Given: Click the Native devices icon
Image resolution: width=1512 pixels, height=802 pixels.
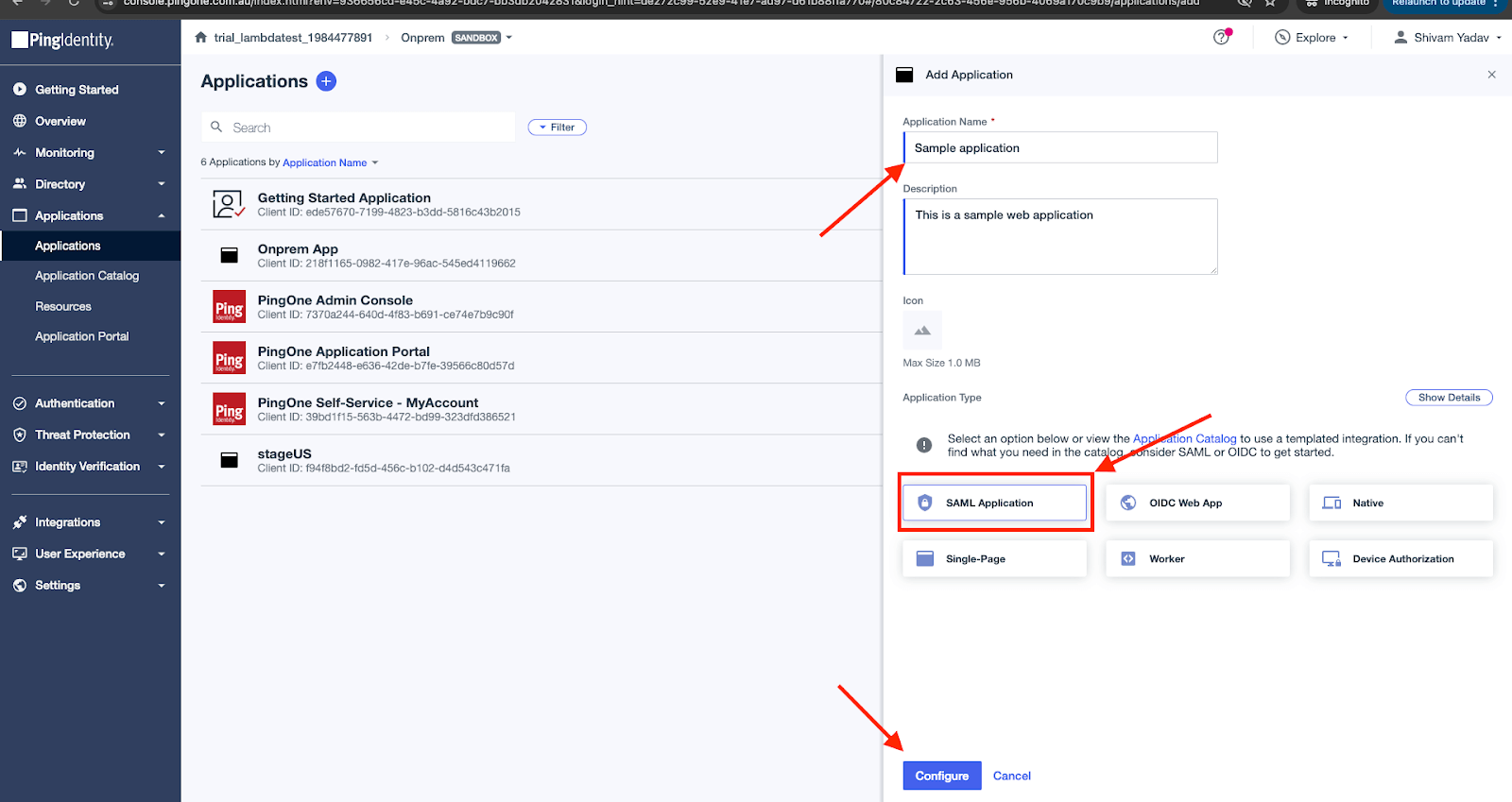Looking at the screenshot, I should coord(1332,503).
